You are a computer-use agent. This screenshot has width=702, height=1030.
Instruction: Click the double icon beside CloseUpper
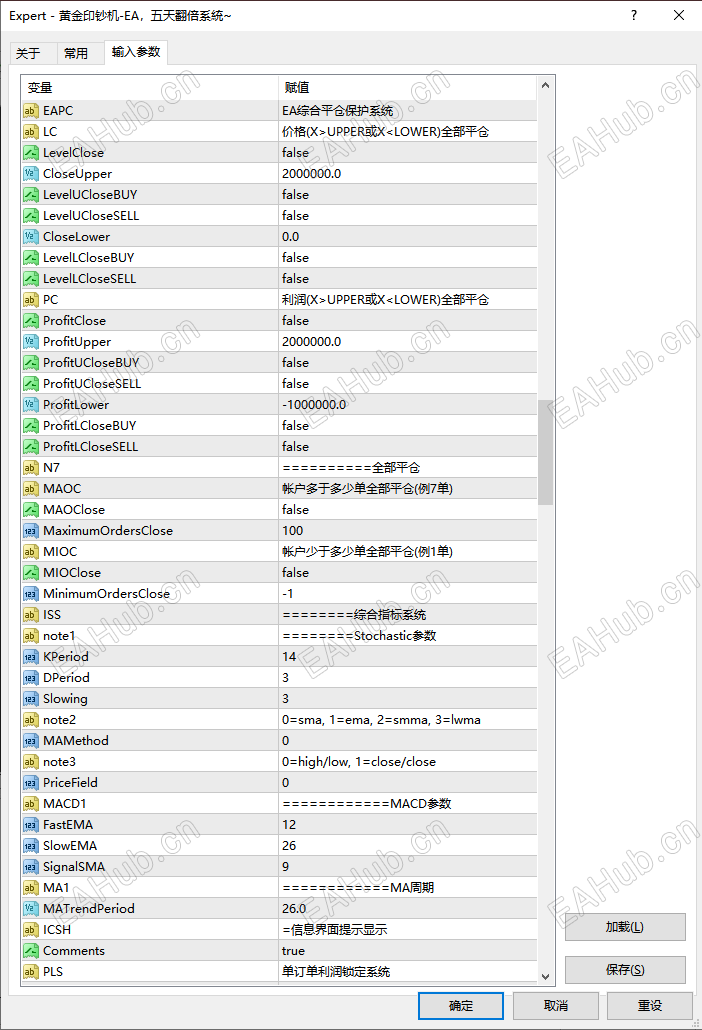point(31,174)
